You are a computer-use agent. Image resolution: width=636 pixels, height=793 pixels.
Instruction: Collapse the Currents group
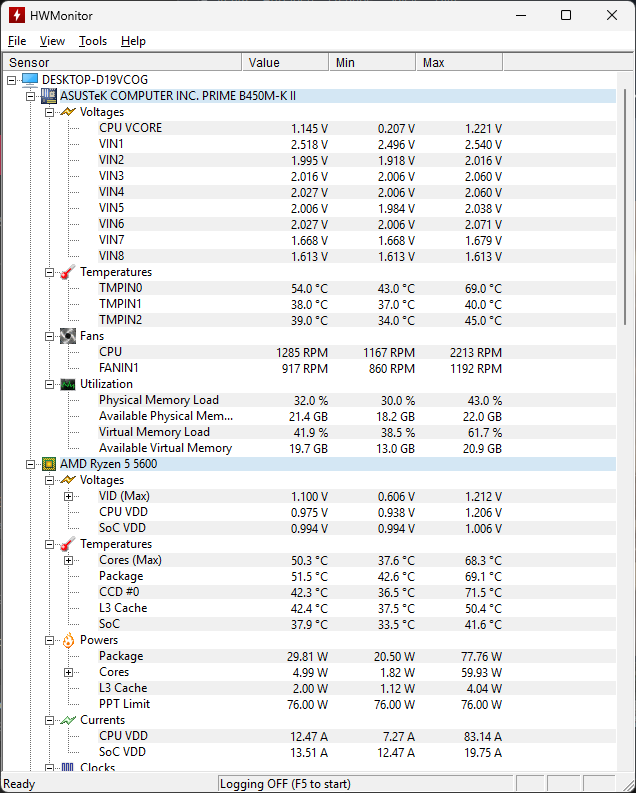point(50,721)
